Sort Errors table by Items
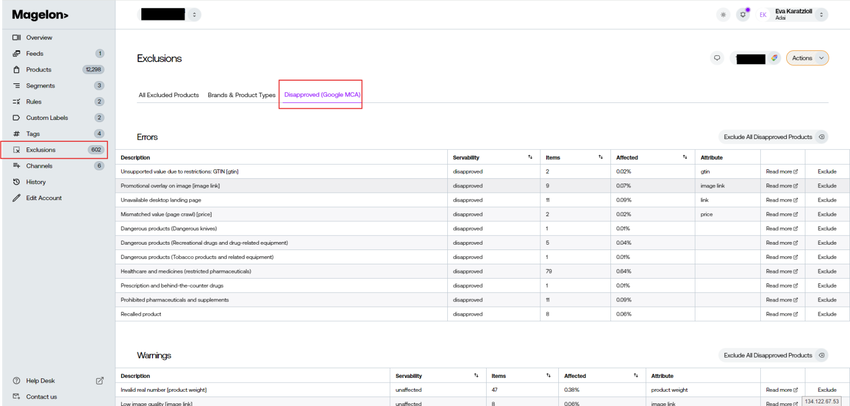 (x=600, y=157)
